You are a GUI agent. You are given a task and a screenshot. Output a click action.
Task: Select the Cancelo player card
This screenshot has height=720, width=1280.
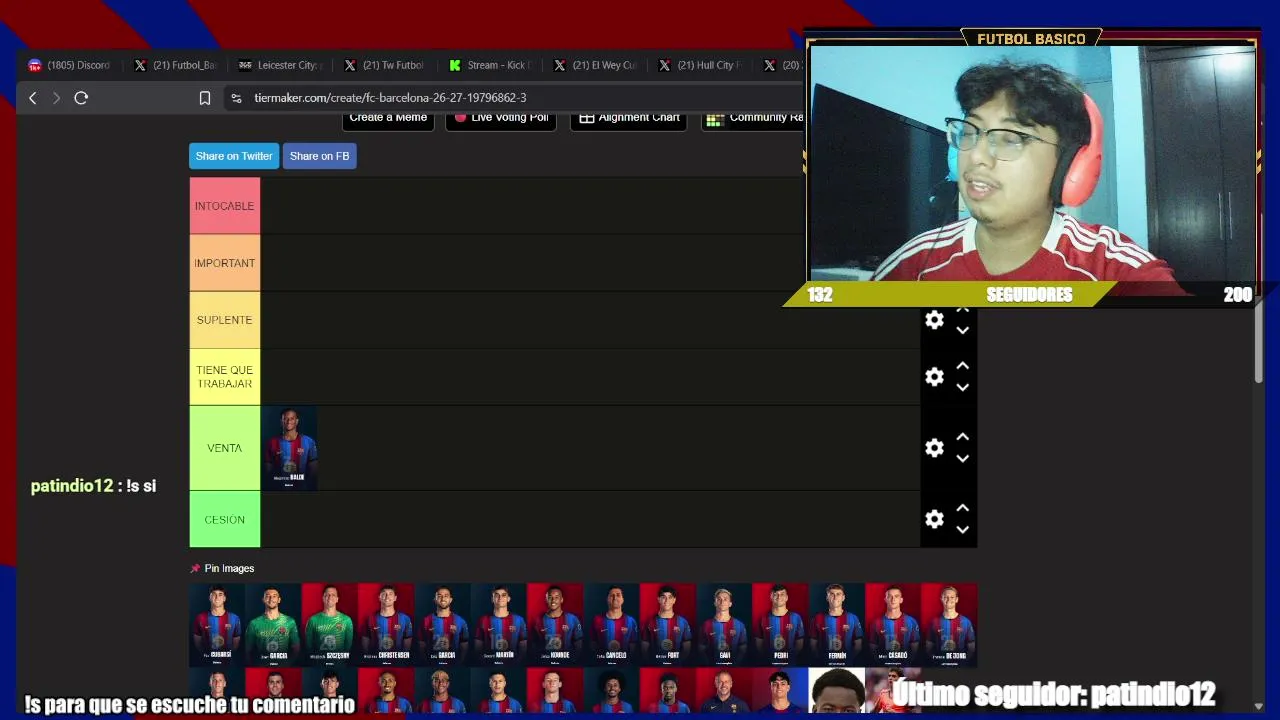coord(611,625)
